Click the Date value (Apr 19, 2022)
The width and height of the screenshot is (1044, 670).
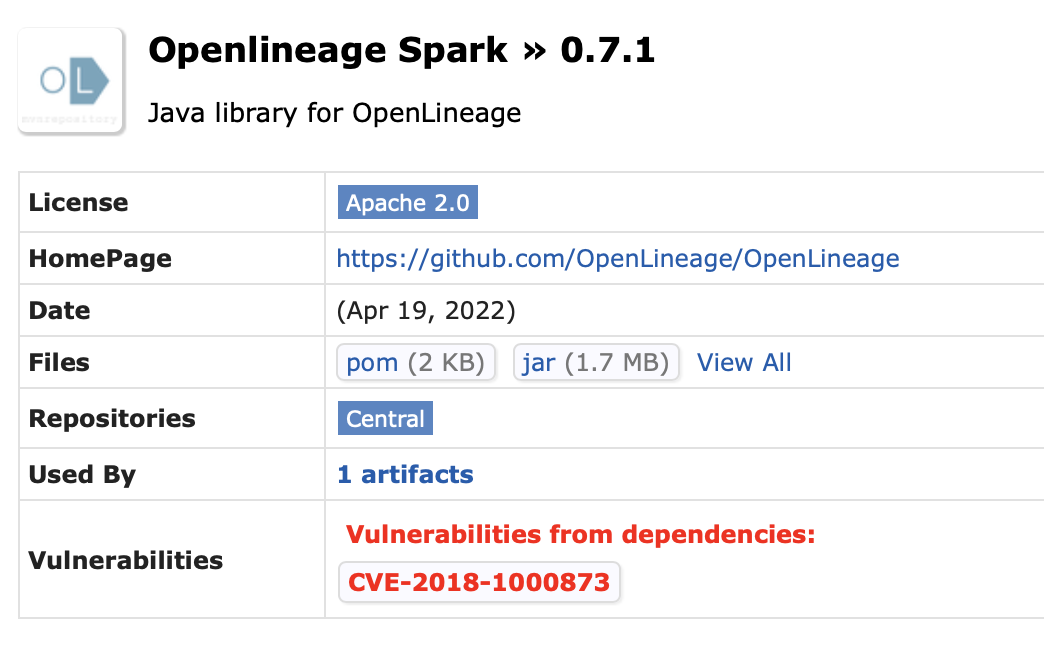pos(425,310)
